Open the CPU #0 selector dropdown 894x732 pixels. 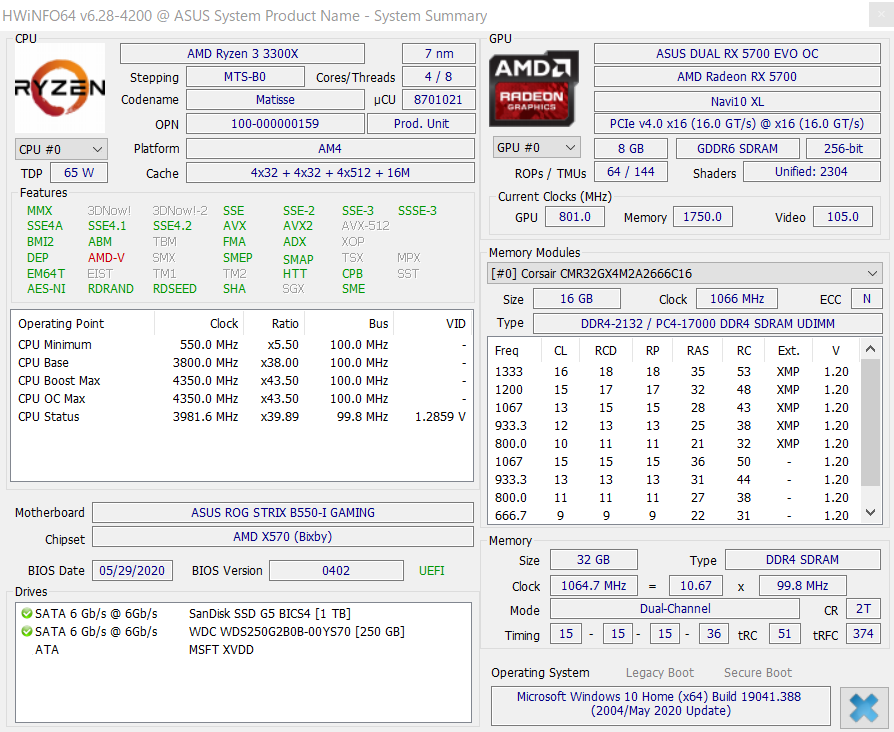(x=61, y=149)
